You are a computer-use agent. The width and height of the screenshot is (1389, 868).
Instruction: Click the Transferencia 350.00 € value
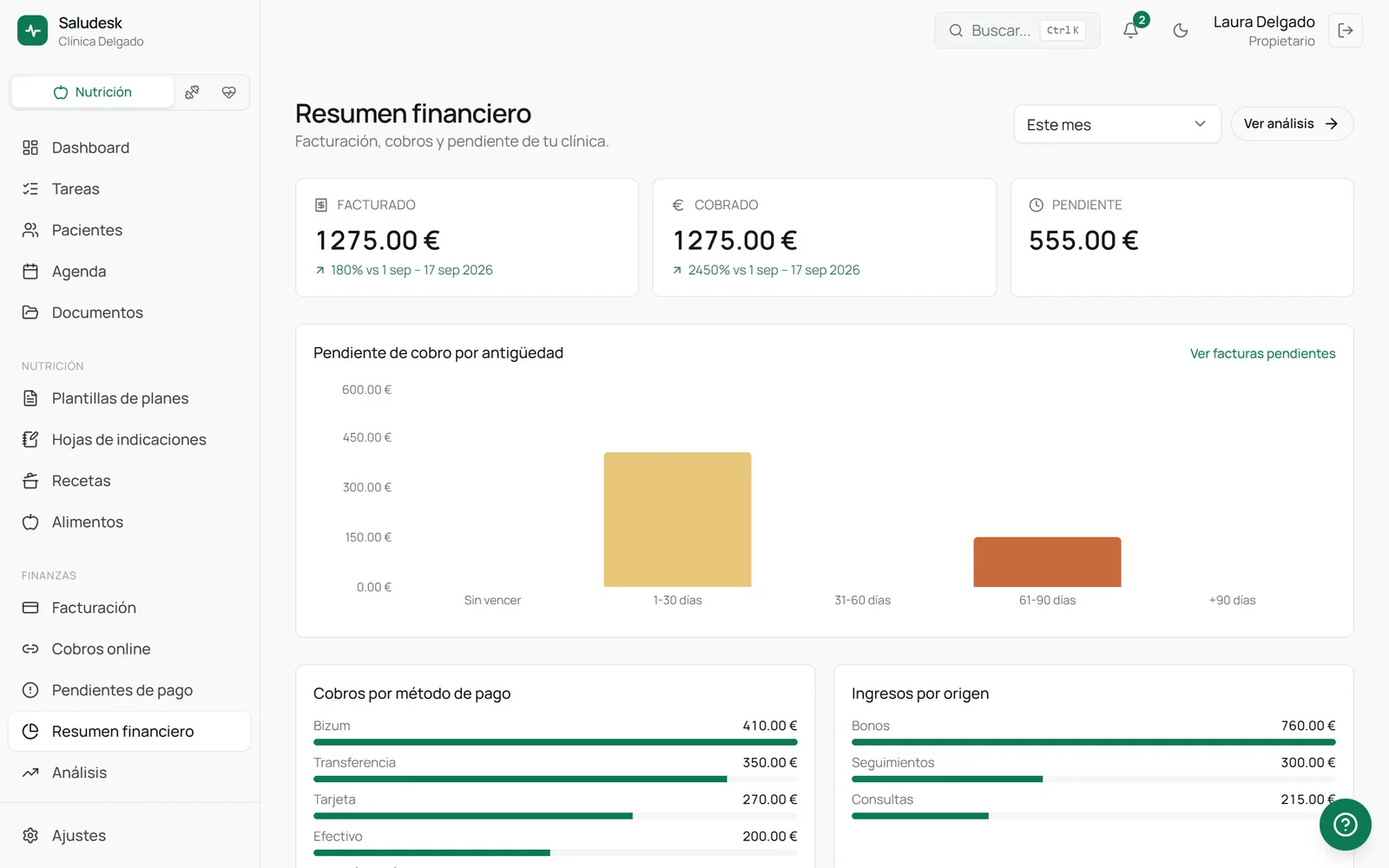click(769, 762)
